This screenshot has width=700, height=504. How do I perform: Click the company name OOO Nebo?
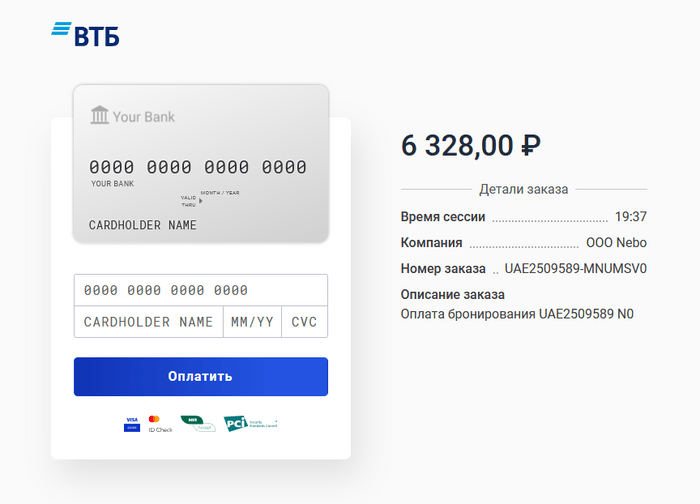[x=616, y=242]
